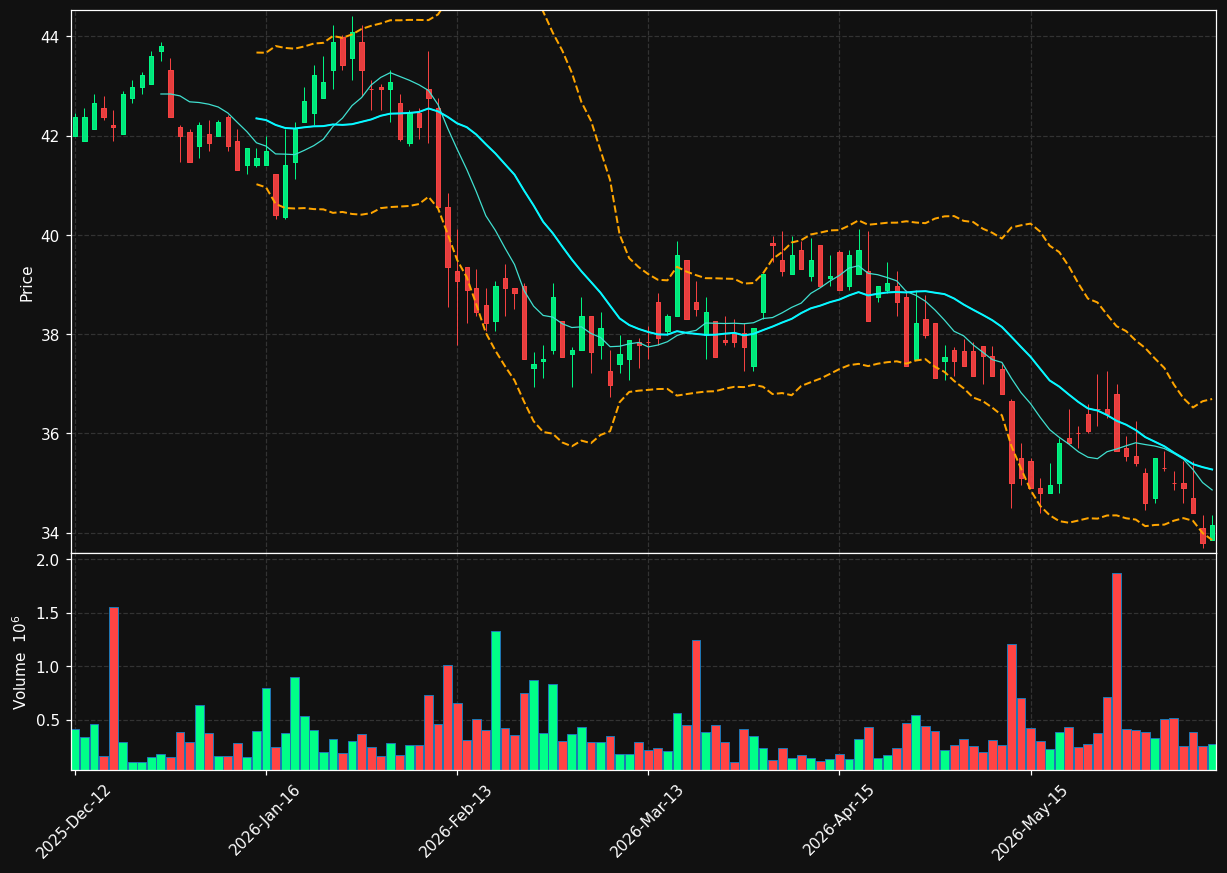Click the tallest red volume bar near 1.9 million

(1117, 671)
